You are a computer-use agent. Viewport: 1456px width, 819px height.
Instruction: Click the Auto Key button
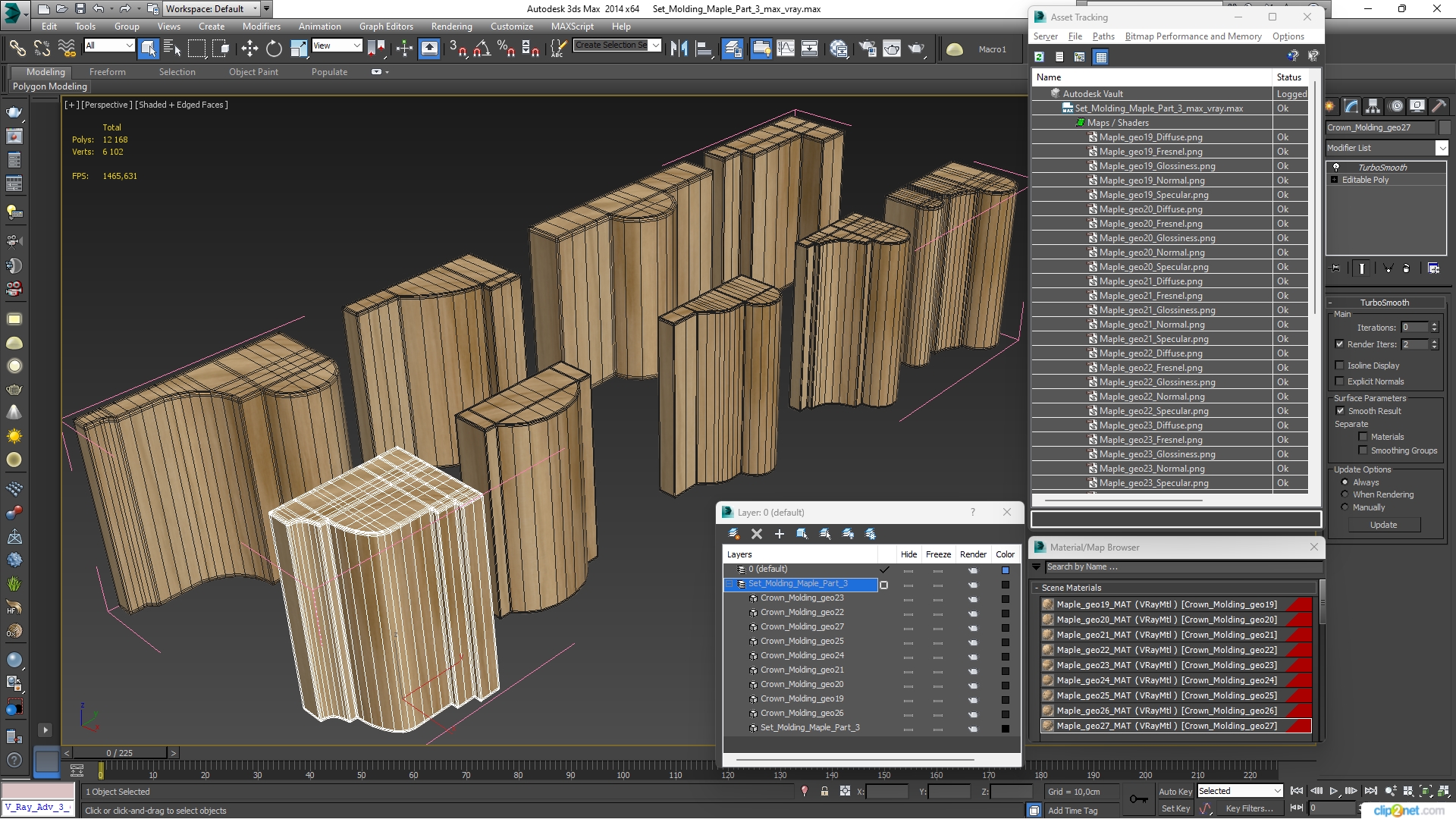click(1175, 791)
